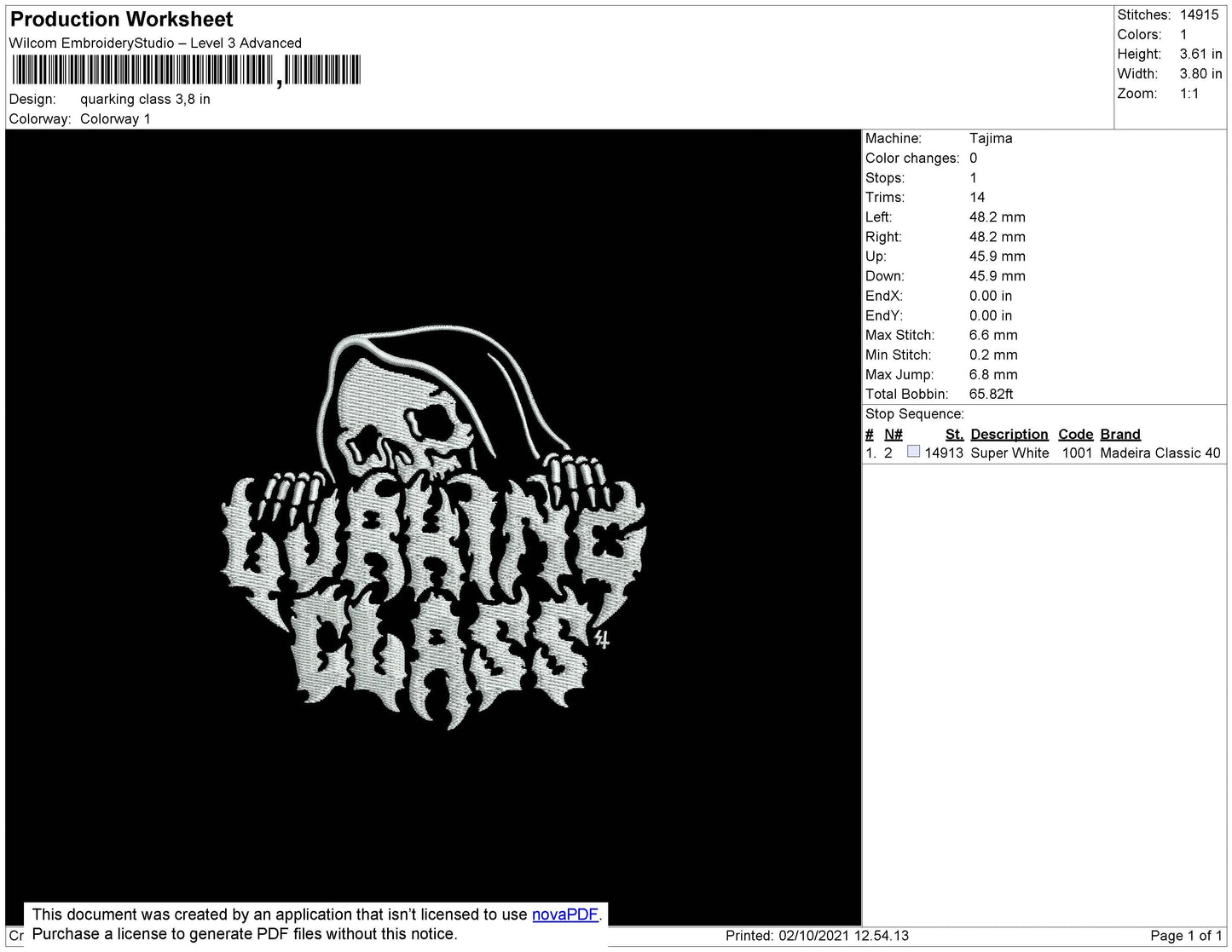Select the EndY value 0.00 in

coord(991,315)
